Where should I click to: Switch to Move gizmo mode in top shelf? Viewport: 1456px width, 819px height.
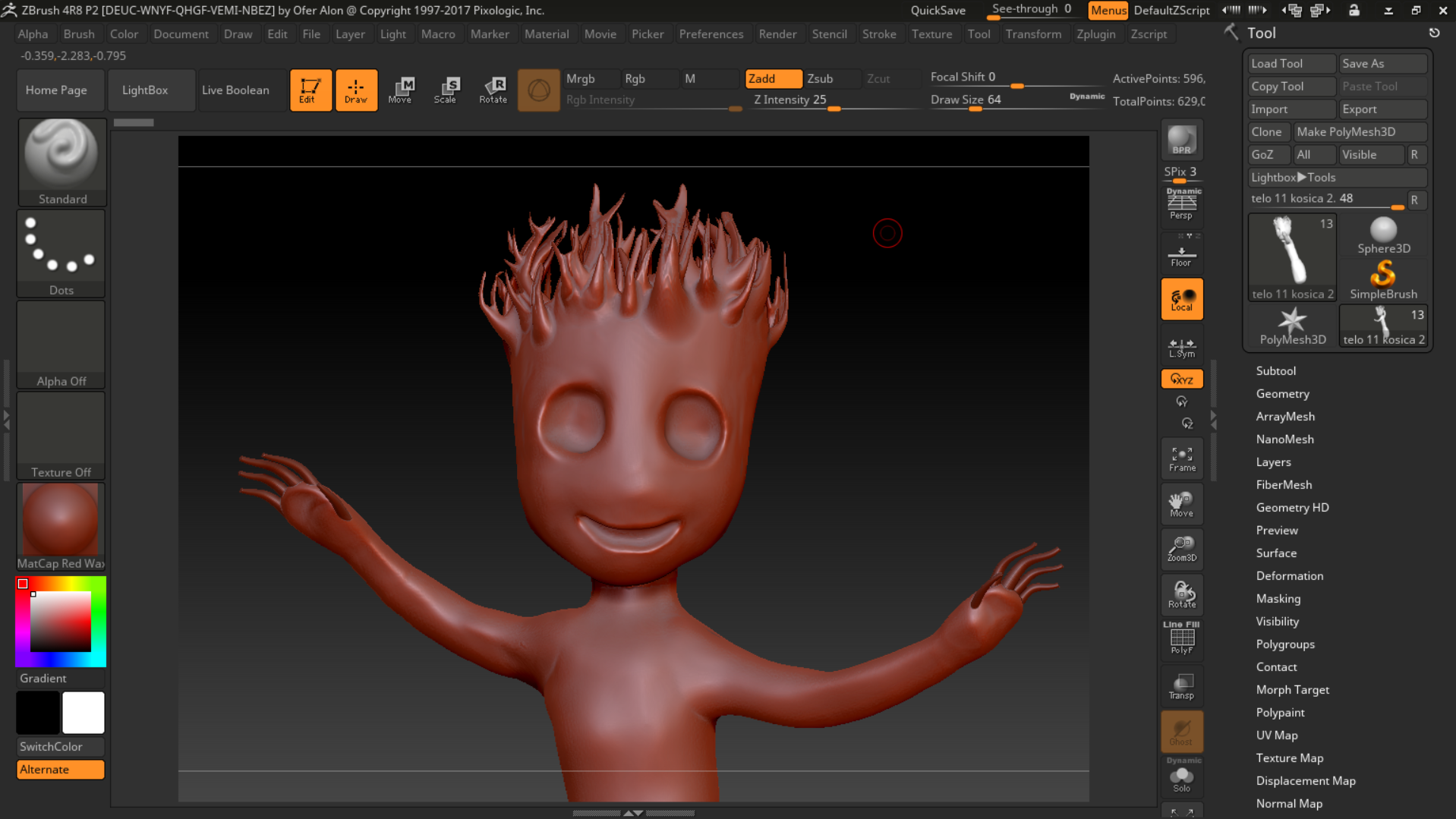pyautogui.click(x=400, y=90)
